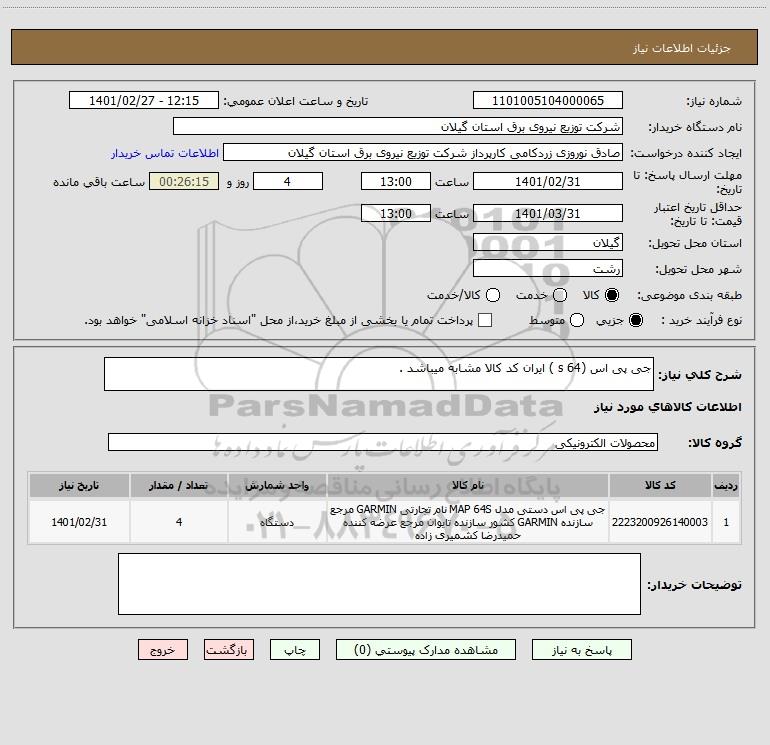Select the کالا/خدمت radio option
Image resolution: width=770 pixels, height=745 pixels.
click(493, 295)
